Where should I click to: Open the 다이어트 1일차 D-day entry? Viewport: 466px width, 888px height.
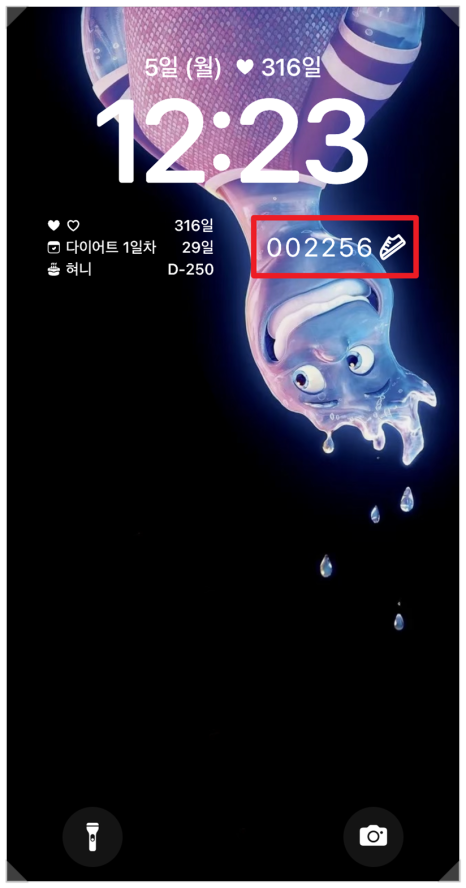pos(130,247)
